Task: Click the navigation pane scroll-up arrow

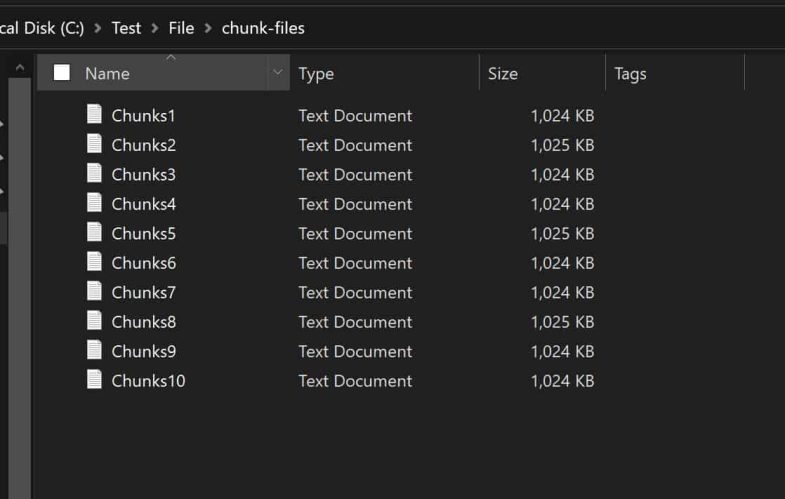Action: [x=20, y=67]
